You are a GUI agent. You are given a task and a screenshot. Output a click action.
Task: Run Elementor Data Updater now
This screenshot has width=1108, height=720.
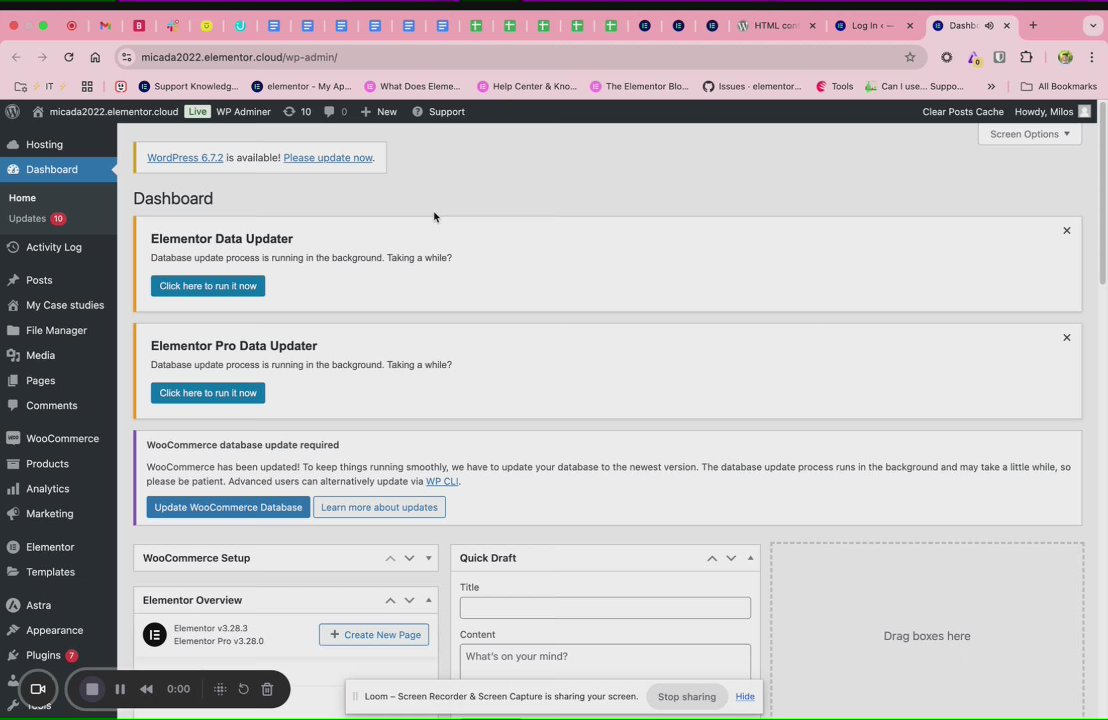(x=208, y=286)
